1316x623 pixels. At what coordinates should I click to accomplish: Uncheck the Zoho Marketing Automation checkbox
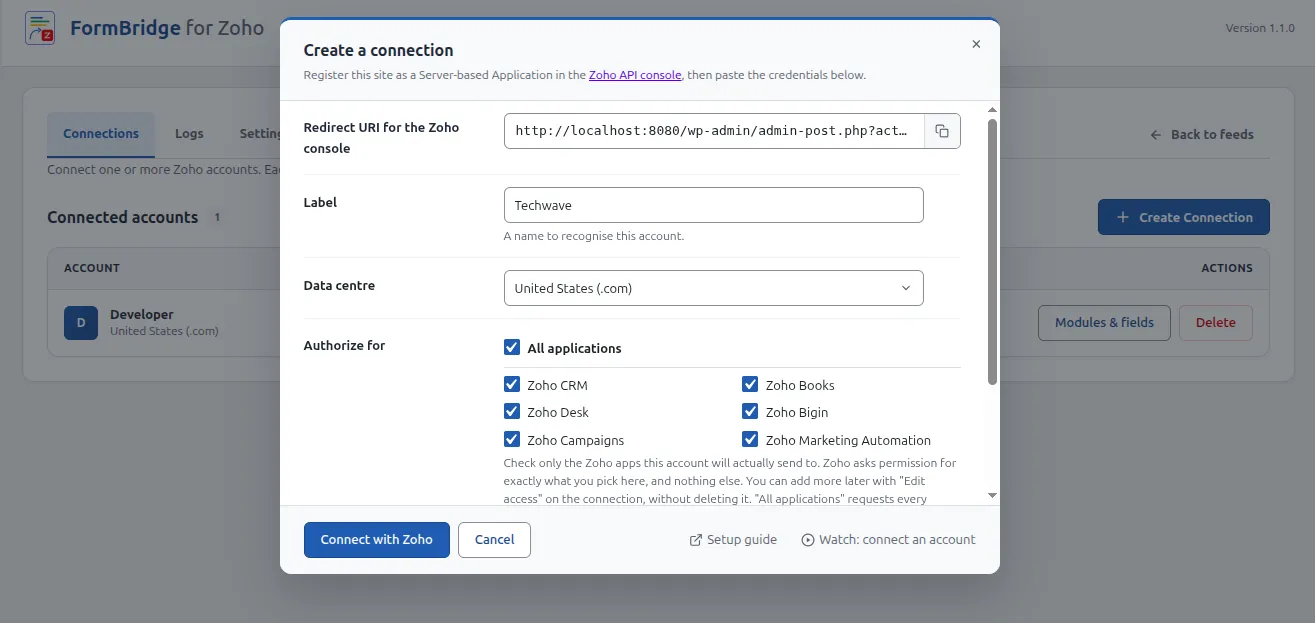click(x=750, y=439)
